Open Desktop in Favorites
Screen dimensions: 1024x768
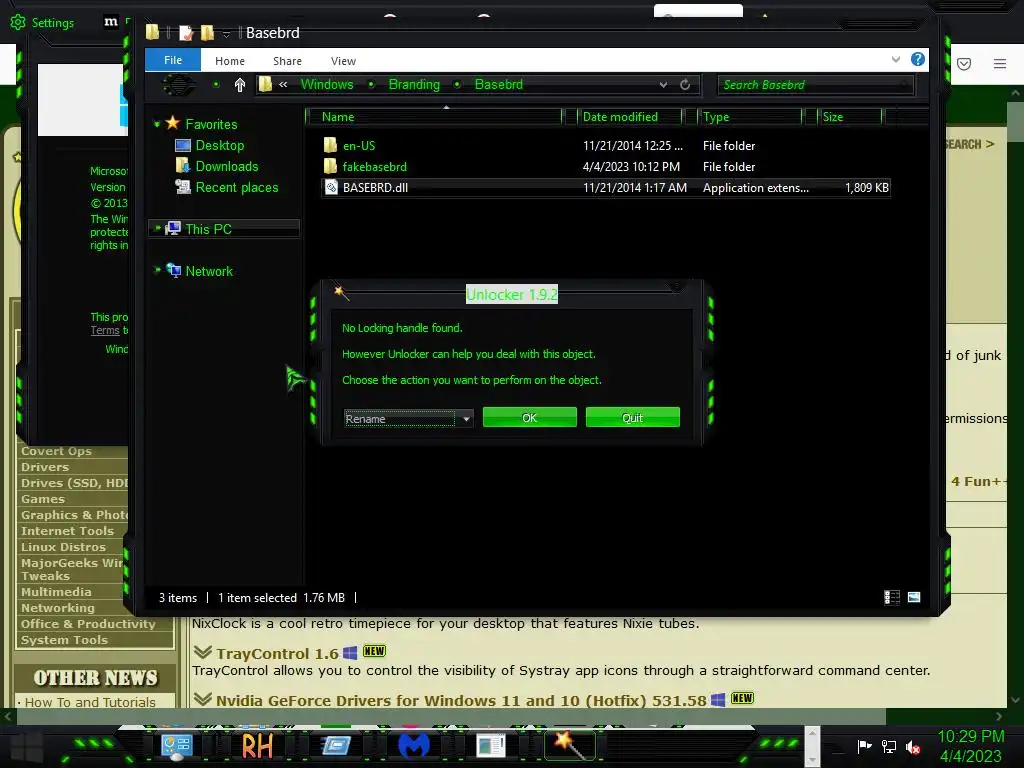tap(219, 145)
